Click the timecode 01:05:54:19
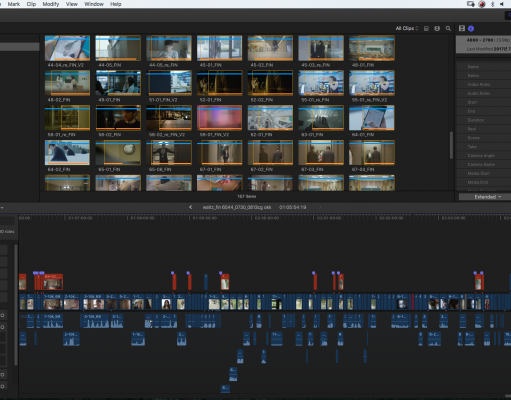 (292, 207)
